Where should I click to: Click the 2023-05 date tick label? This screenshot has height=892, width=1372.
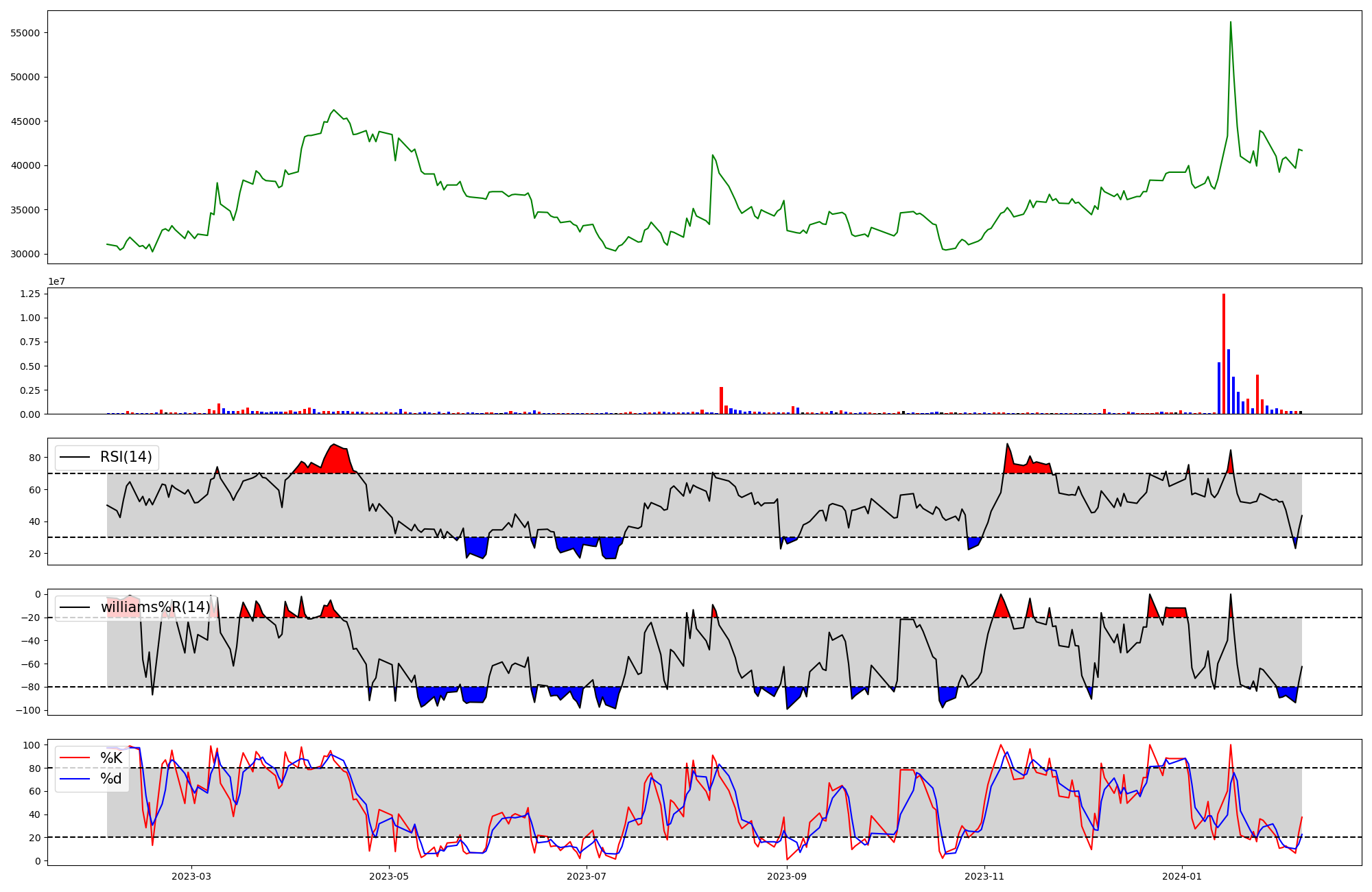[390, 876]
